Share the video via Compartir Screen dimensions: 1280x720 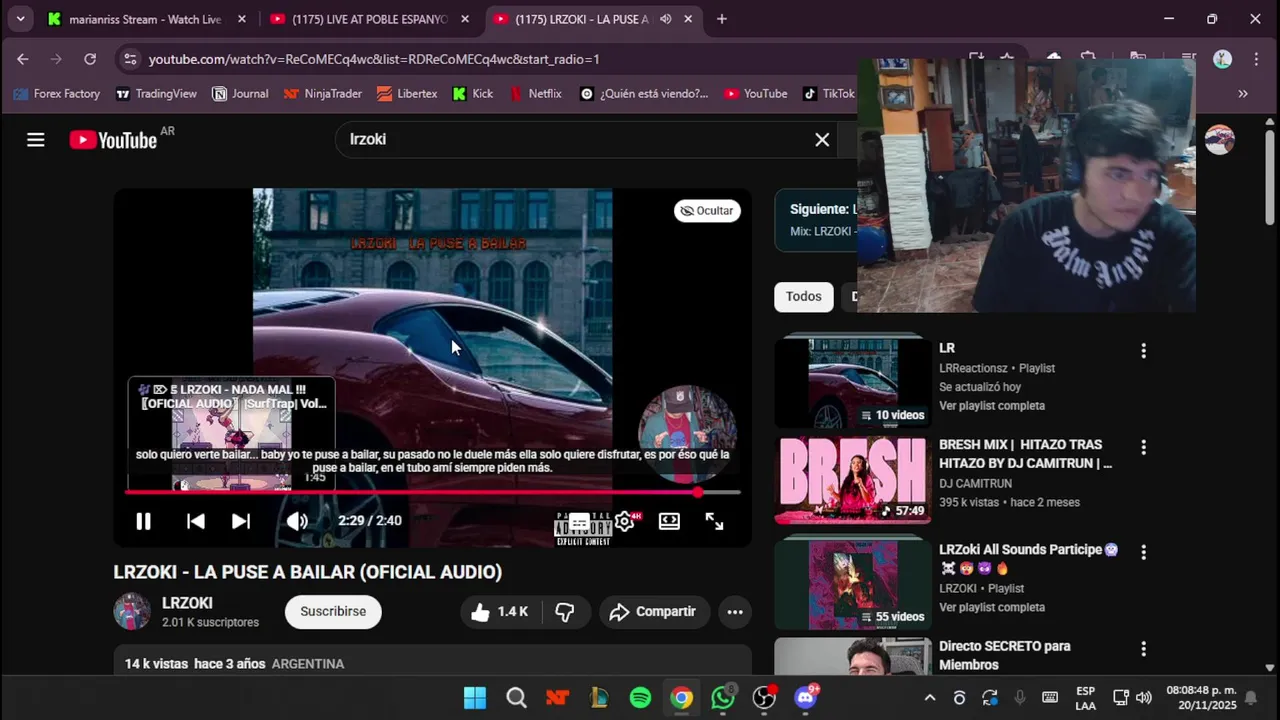(654, 612)
